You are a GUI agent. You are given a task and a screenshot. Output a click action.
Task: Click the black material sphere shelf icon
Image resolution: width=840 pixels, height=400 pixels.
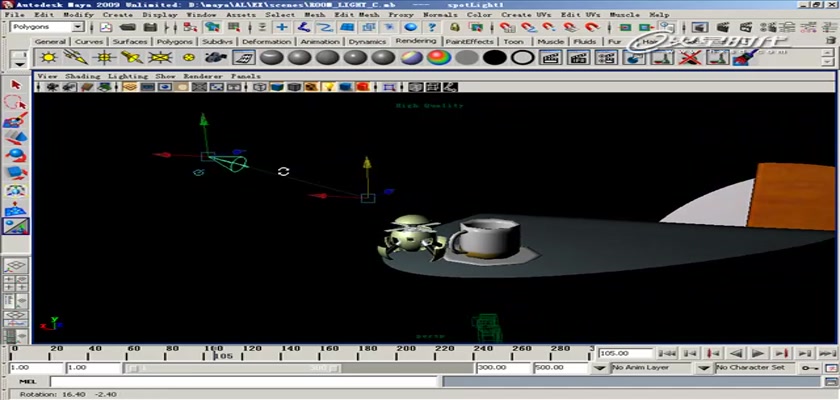tap(493, 58)
